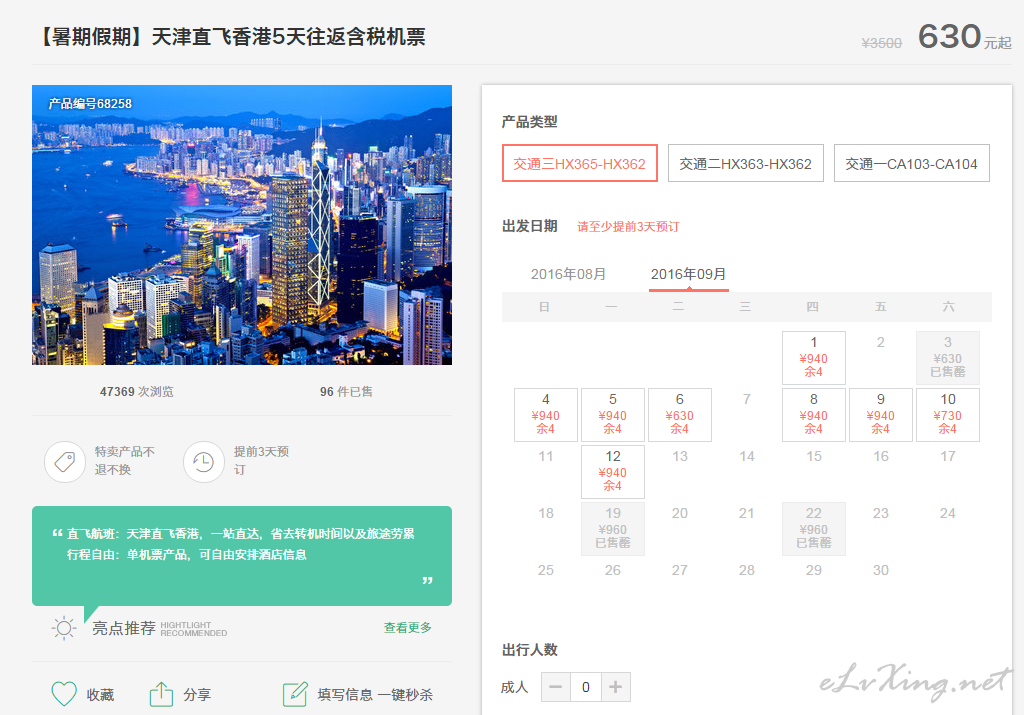
Task: Click sold-out date September 19 ¥960
Action: pyautogui.click(x=613, y=529)
